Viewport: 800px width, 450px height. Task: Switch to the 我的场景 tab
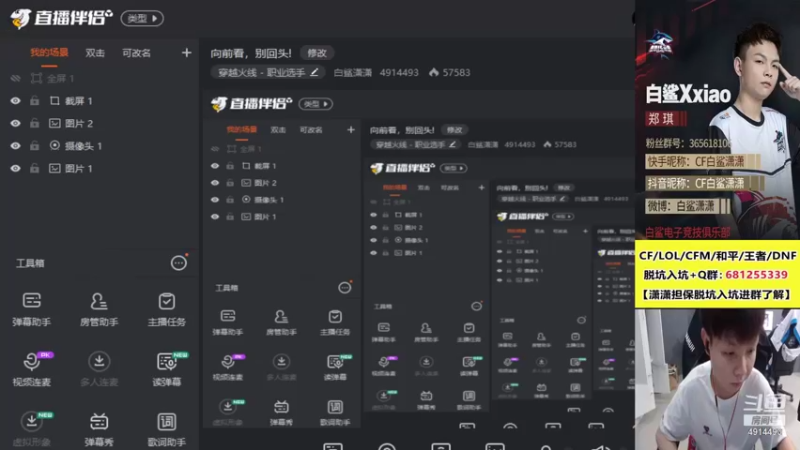coord(49,53)
